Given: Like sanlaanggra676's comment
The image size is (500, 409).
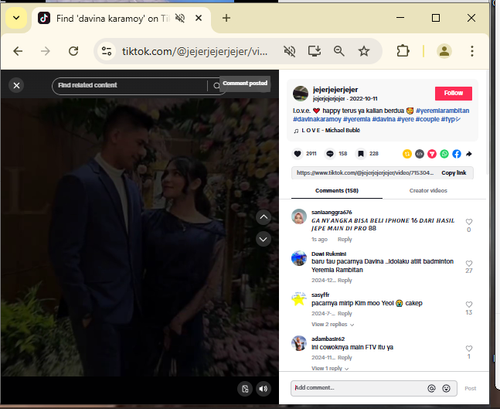Looking at the screenshot, I should pyautogui.click(x=469, y=222).
